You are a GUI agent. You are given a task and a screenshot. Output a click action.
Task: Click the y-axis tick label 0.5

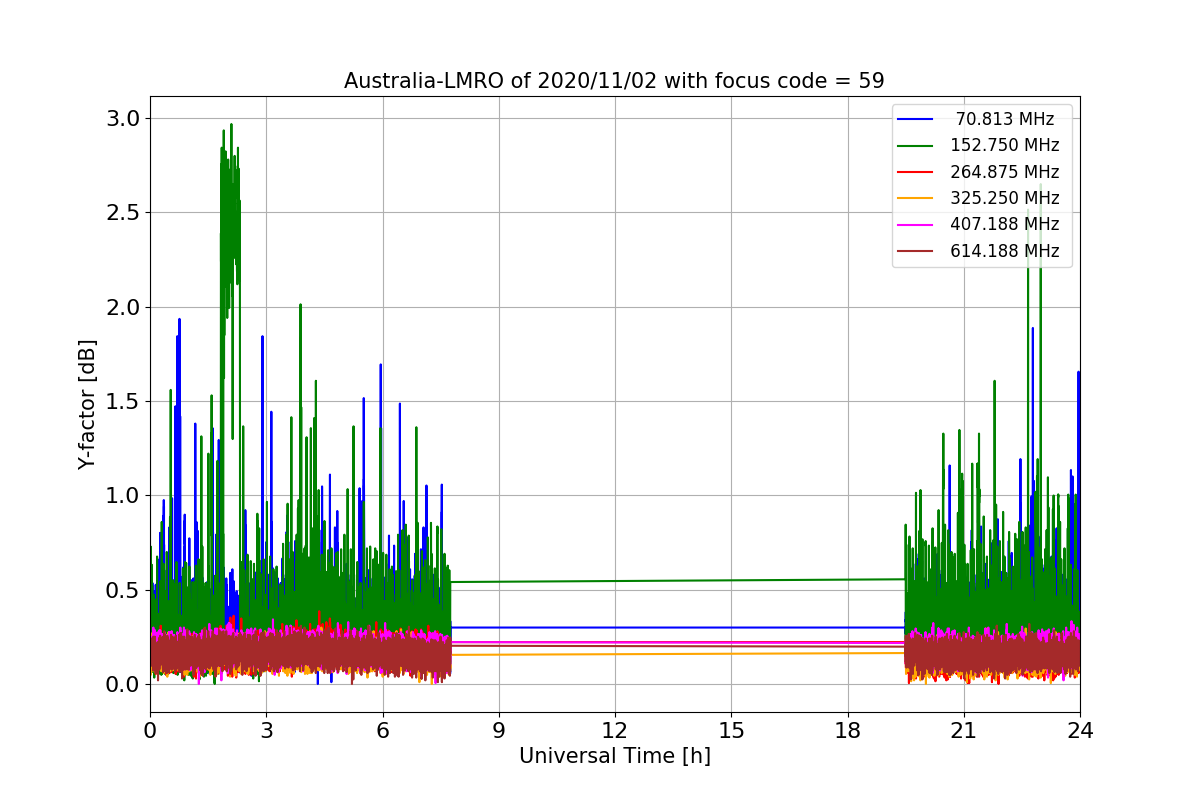click(x=124, y=590)
